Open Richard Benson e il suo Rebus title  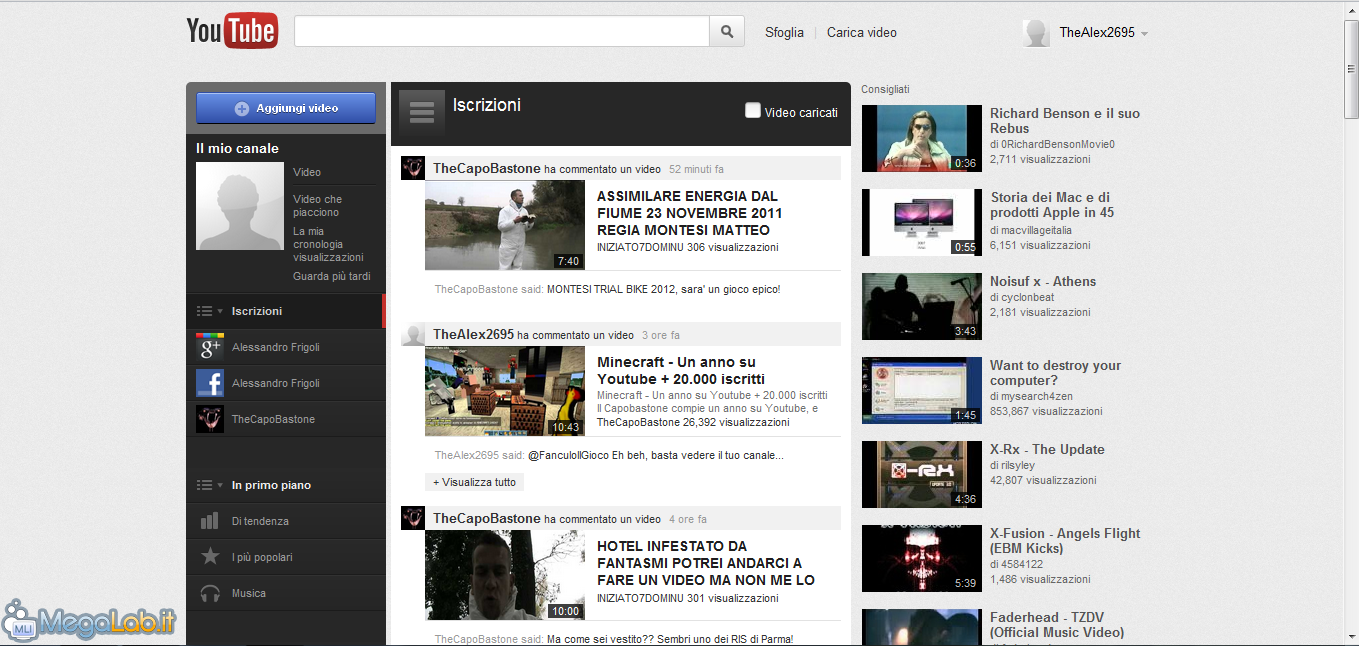(1065, 121)
